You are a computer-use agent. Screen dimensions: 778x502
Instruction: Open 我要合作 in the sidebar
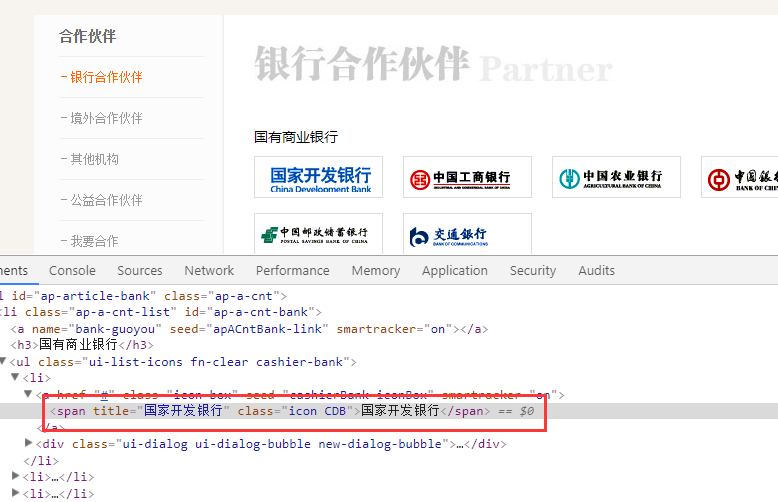94,241
